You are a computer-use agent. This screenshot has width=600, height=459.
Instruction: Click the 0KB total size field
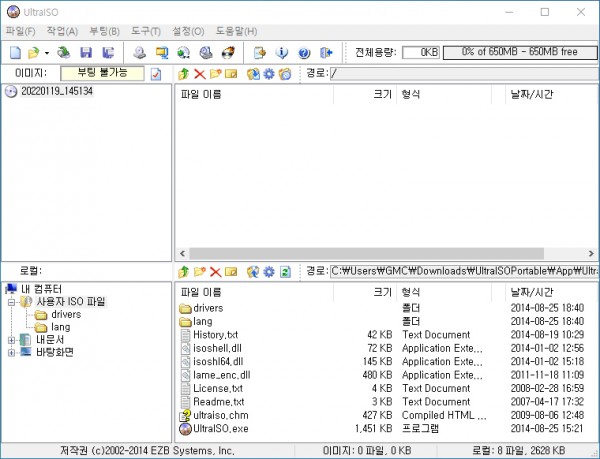pyautogui.click(x=421, y=52)
